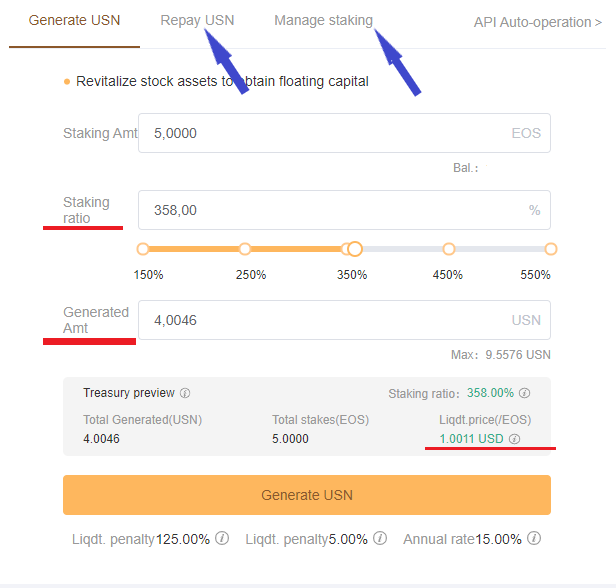
Task: Open info icon after Liqdt. penalty 125.00%
Action: click(x=222, y=538)
